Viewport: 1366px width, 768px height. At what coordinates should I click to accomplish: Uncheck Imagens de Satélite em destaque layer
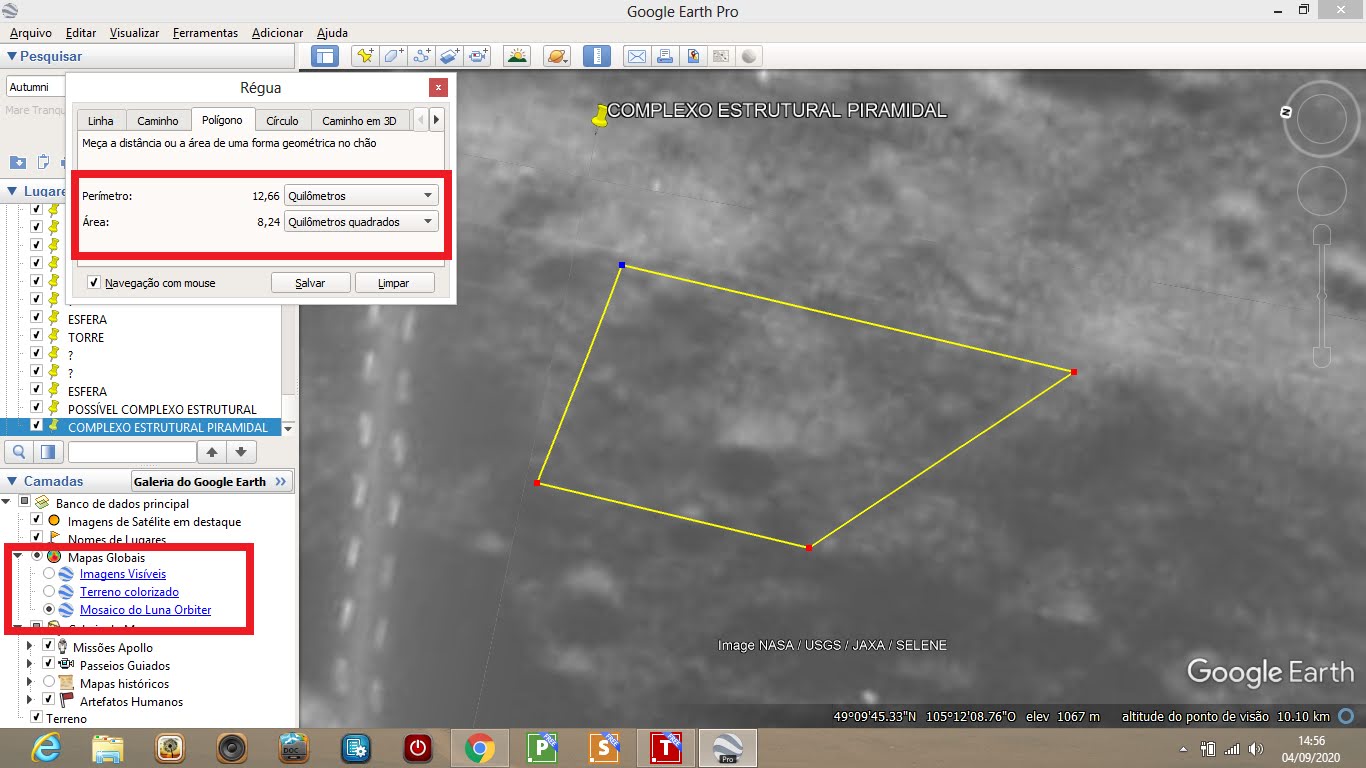36,521
